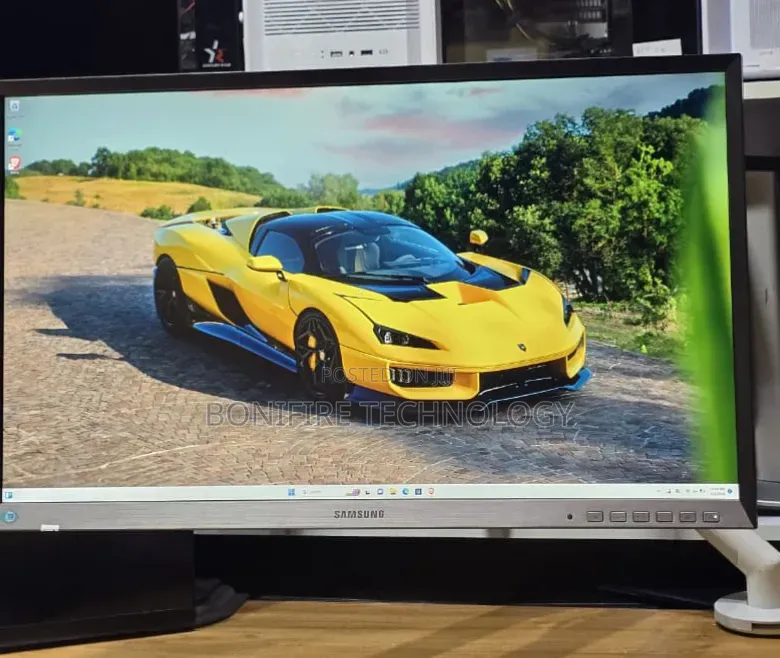Open the Recycle Bin desktop icon

14,106
